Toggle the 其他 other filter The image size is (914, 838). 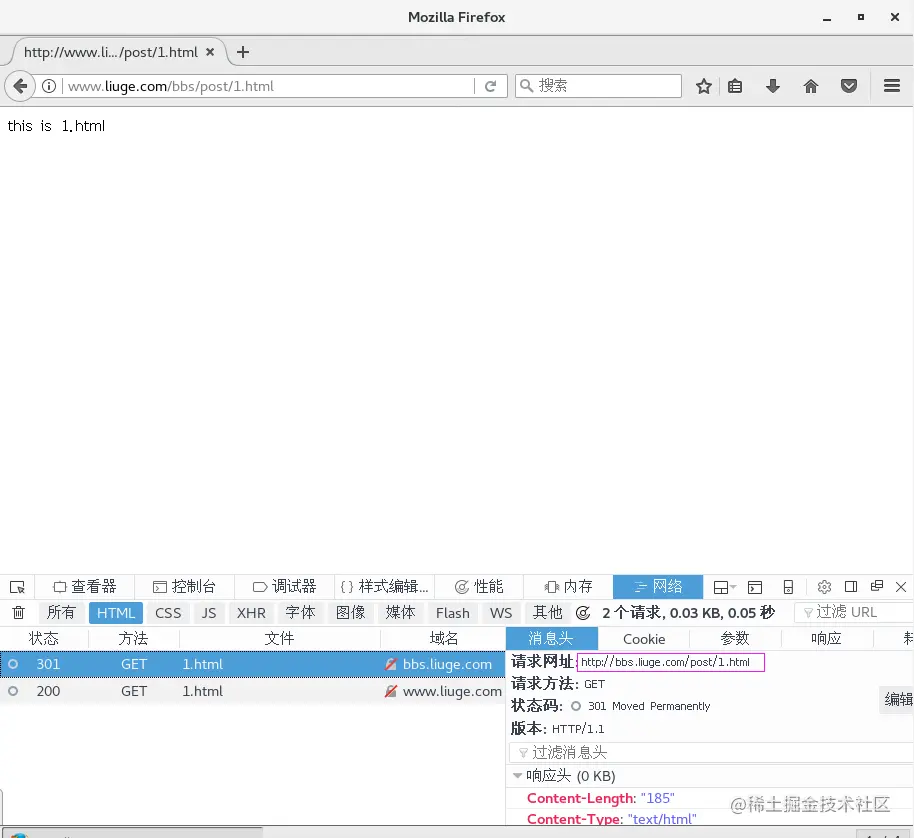coord(547,613)
